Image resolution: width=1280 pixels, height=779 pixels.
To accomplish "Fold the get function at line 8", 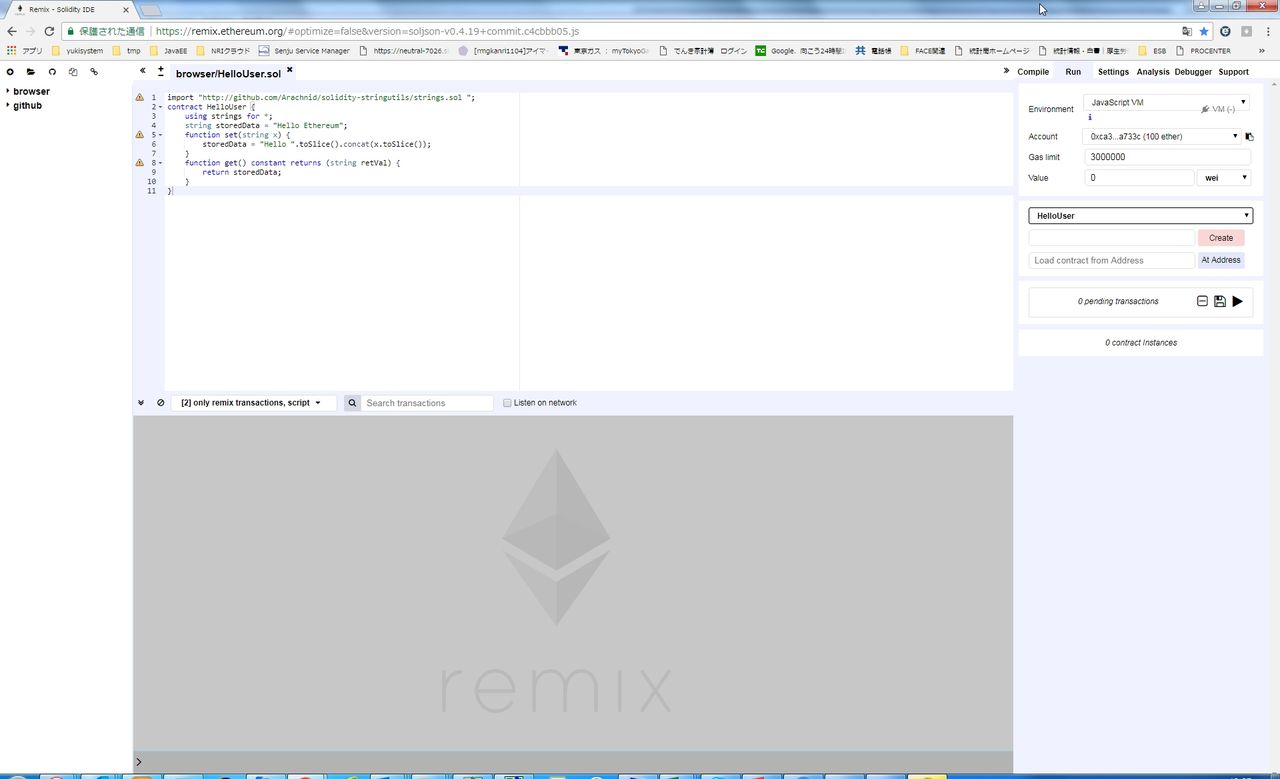I will tap(160, 163).
